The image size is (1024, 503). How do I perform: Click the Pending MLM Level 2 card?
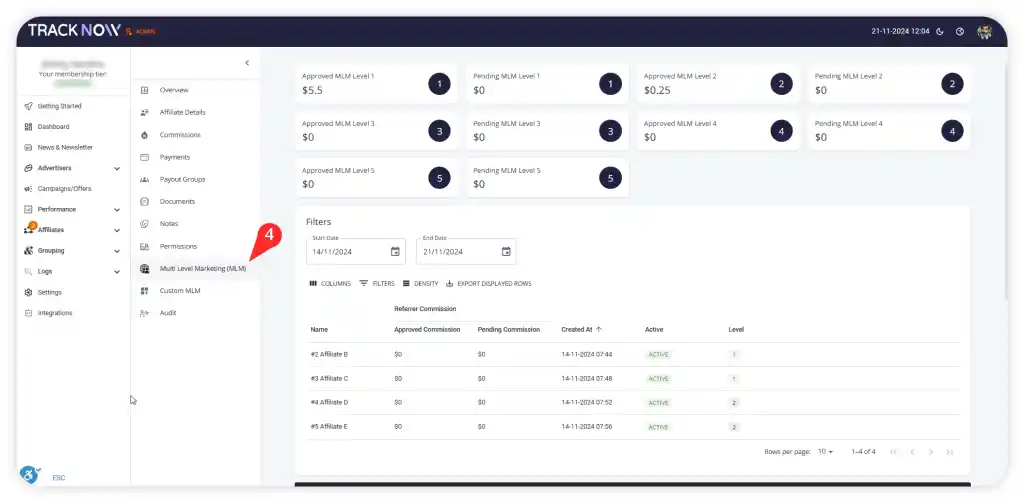(x=889, y=84)
